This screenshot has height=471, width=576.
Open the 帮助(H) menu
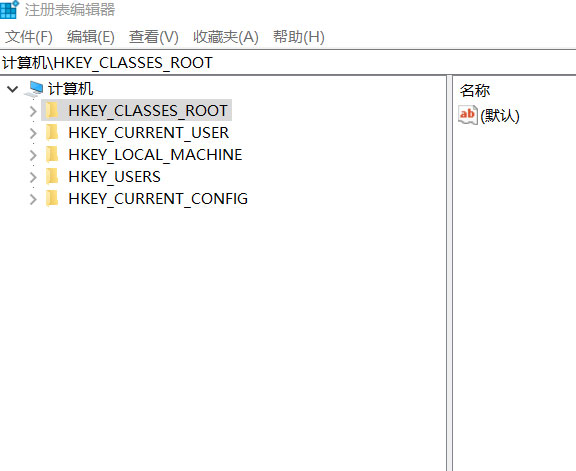[x=299, y=37]
